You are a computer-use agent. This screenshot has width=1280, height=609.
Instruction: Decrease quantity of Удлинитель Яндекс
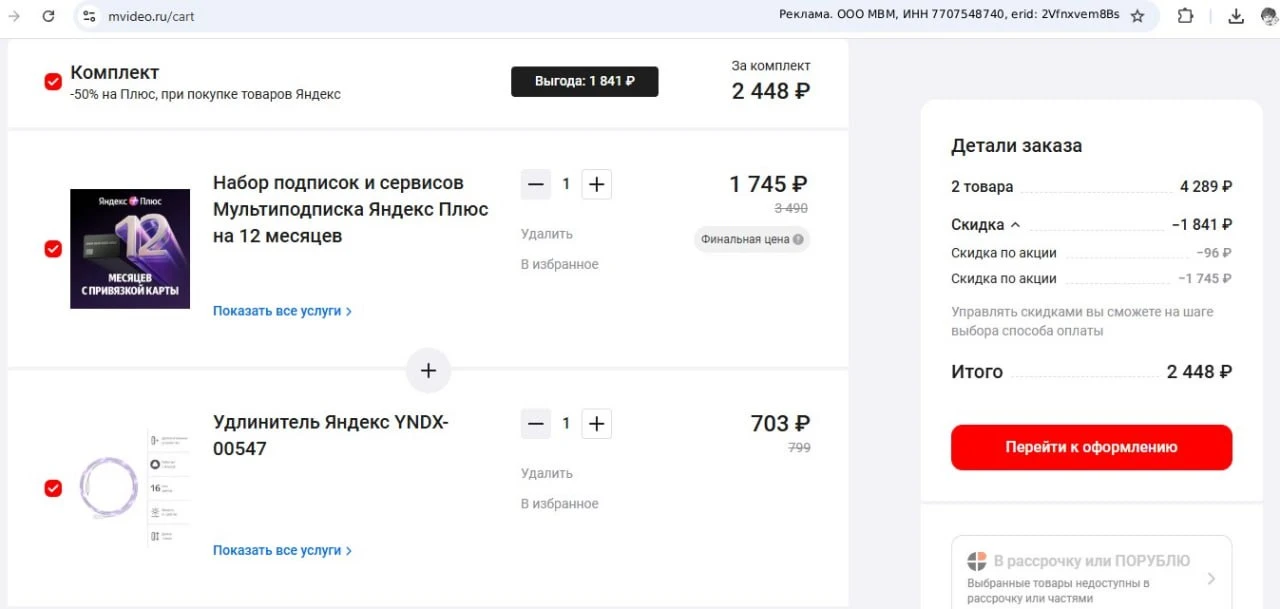point(536,424)
